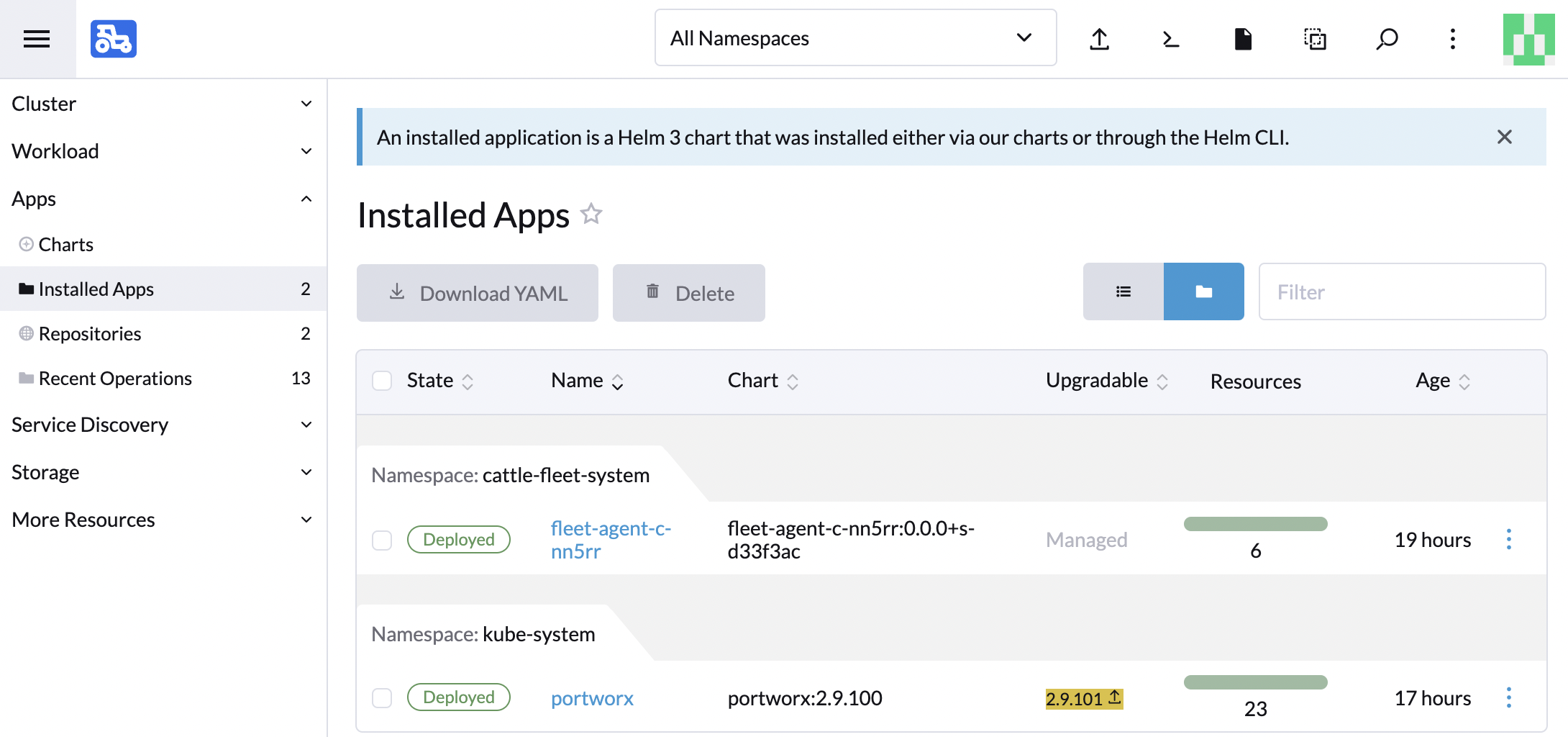Sort table by Name column
The width and height of the screenshot is (1568, 737).
[587, 381]
